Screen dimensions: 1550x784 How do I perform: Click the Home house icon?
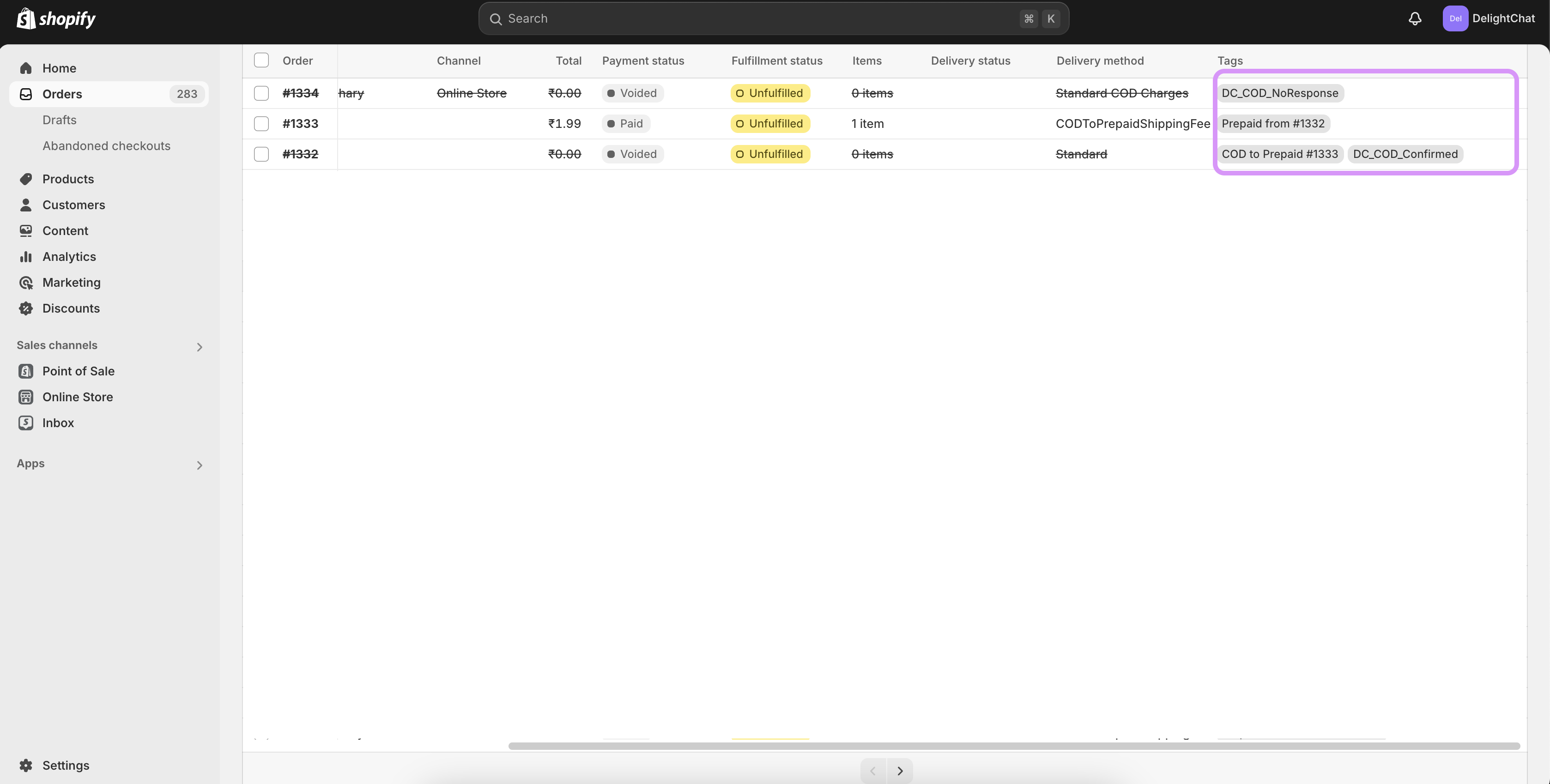pos(26,68)
